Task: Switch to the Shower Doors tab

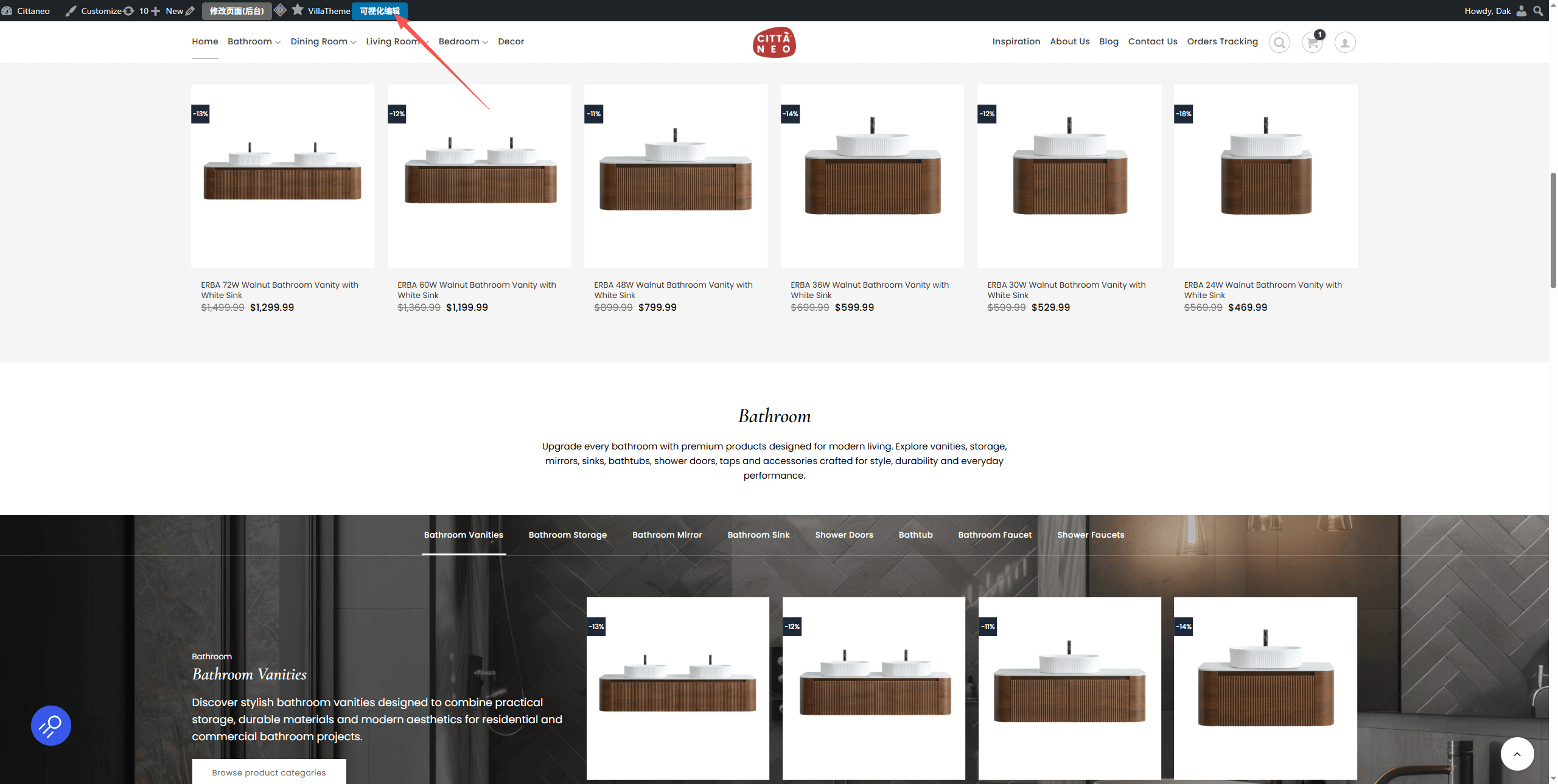Action: coord(844,535)
